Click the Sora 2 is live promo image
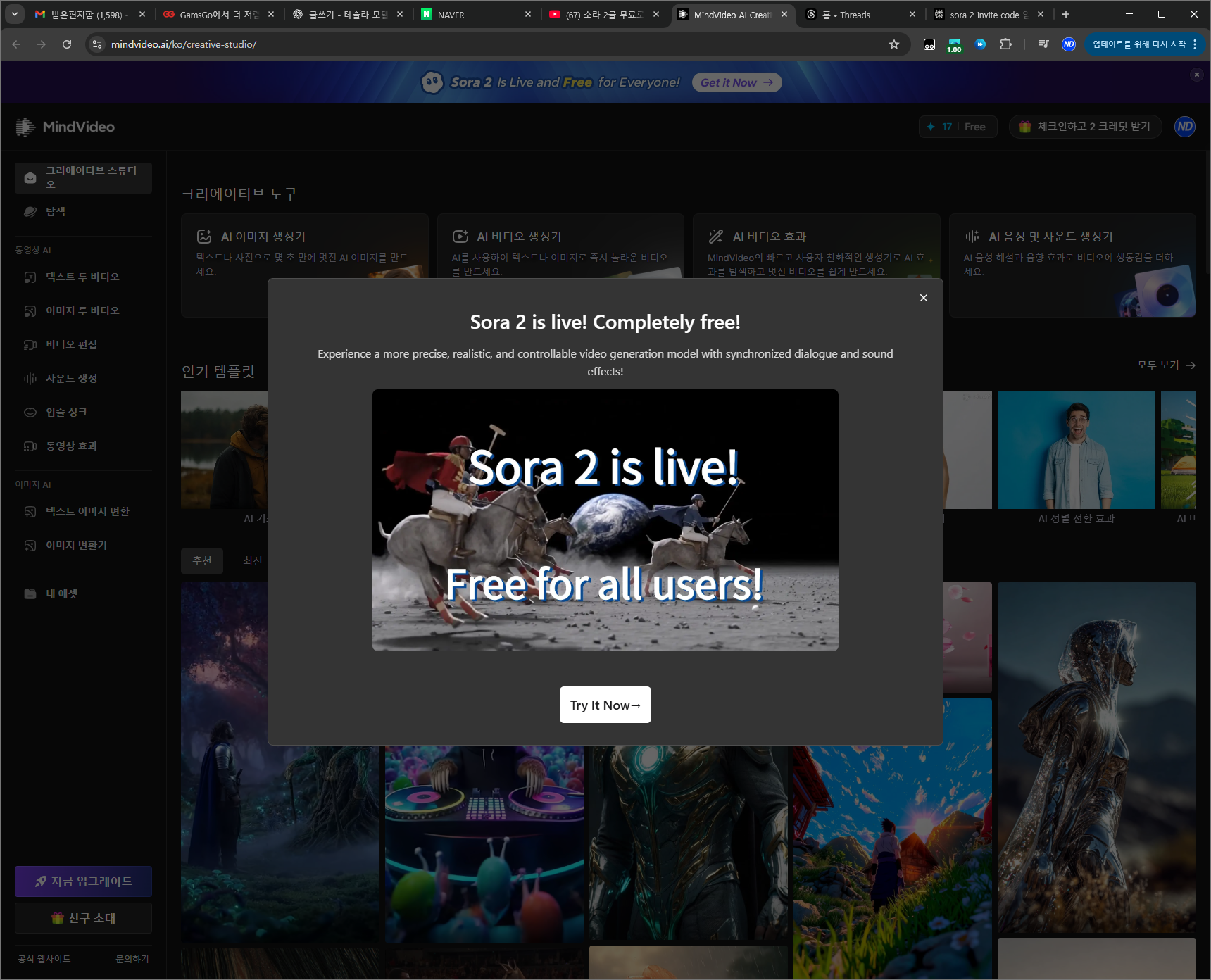 point(605,520)
